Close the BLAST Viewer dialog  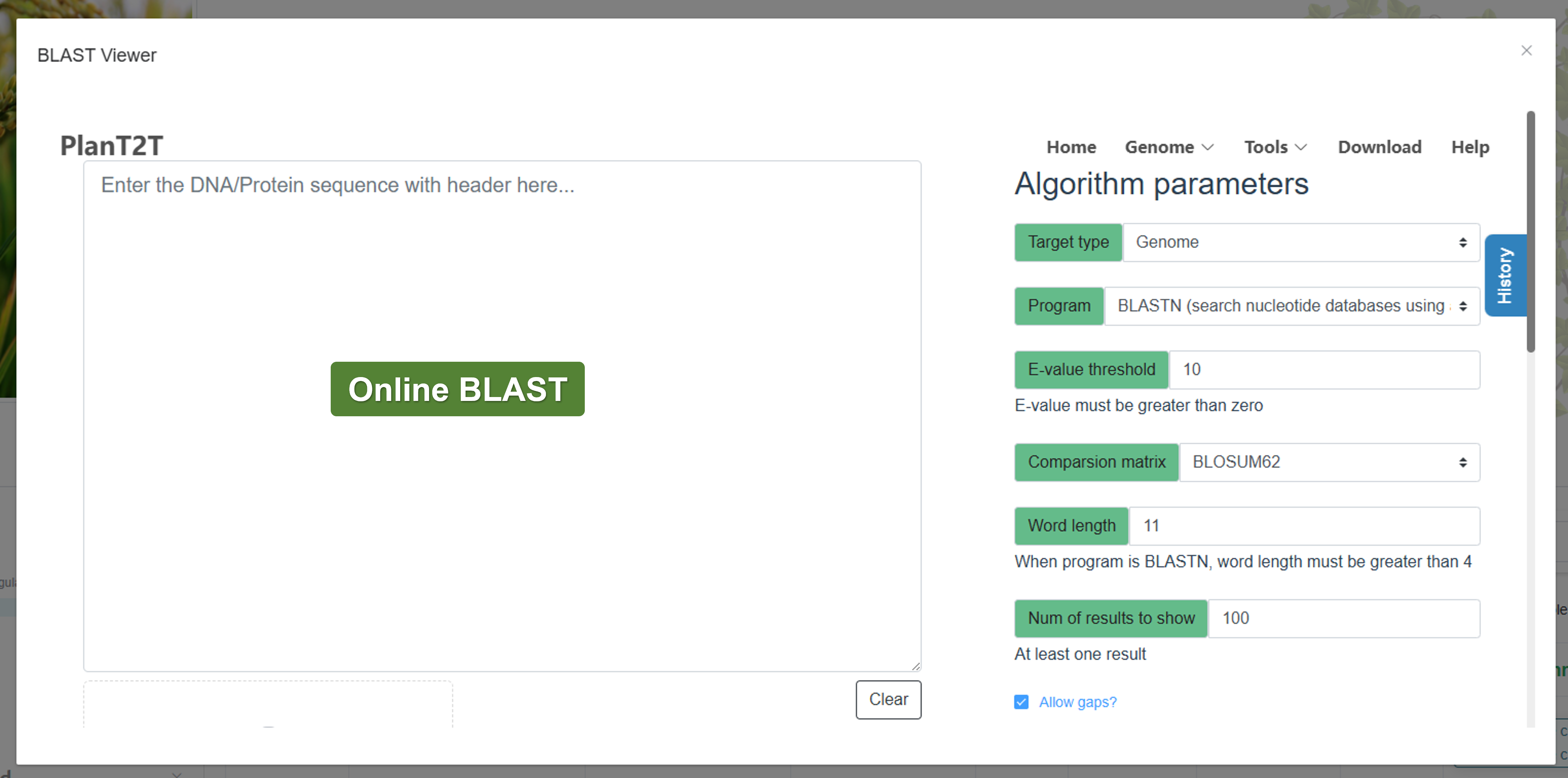[1526, 51]
